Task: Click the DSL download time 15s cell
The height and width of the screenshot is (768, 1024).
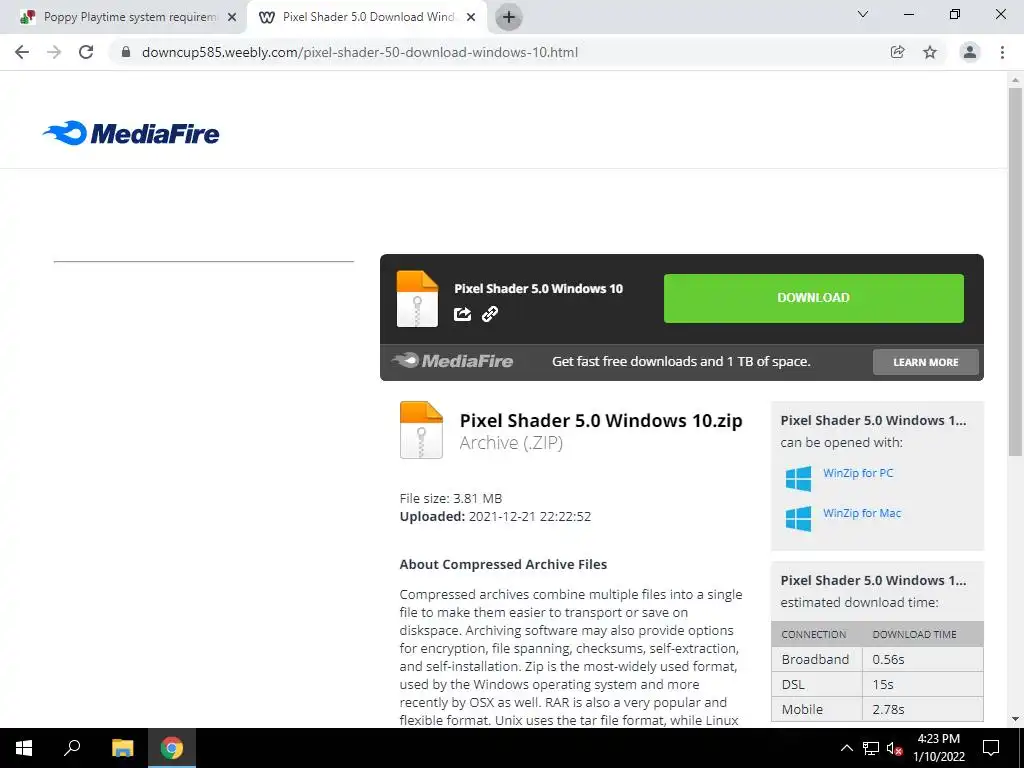Action: click(923, 684)
